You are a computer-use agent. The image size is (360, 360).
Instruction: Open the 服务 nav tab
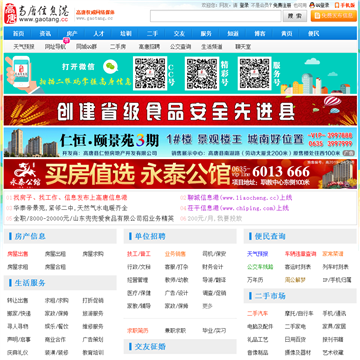(206, 33)
